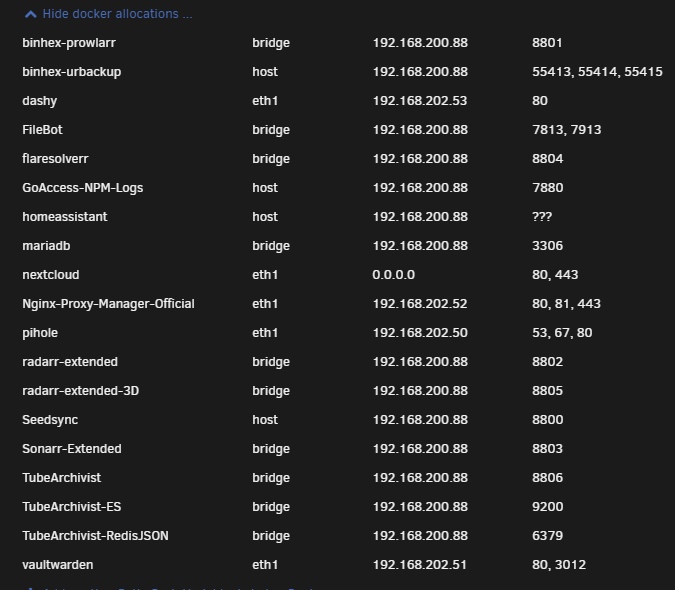Click pihole IP address 192.168.202.50
The image size is (675, 590).
420,333
